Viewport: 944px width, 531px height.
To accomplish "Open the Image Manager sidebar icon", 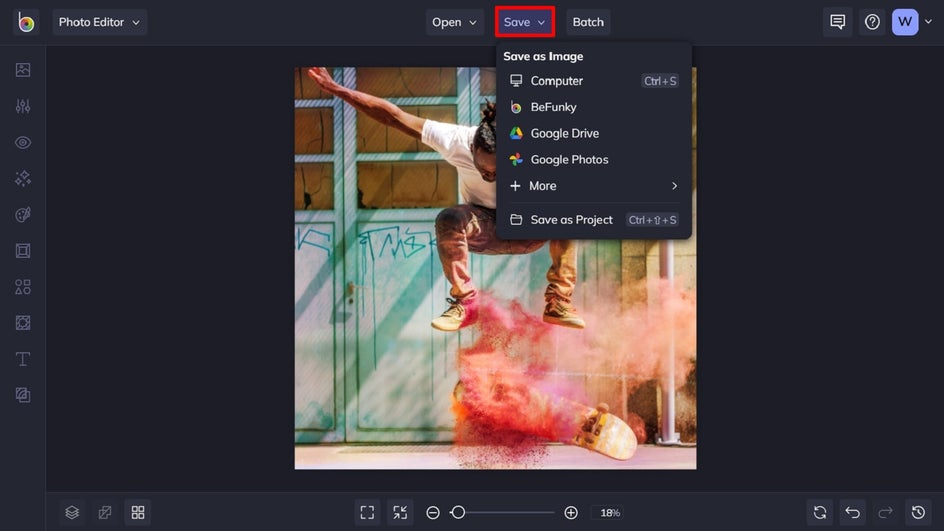I will pyautogui.click(x=23, y=70).
